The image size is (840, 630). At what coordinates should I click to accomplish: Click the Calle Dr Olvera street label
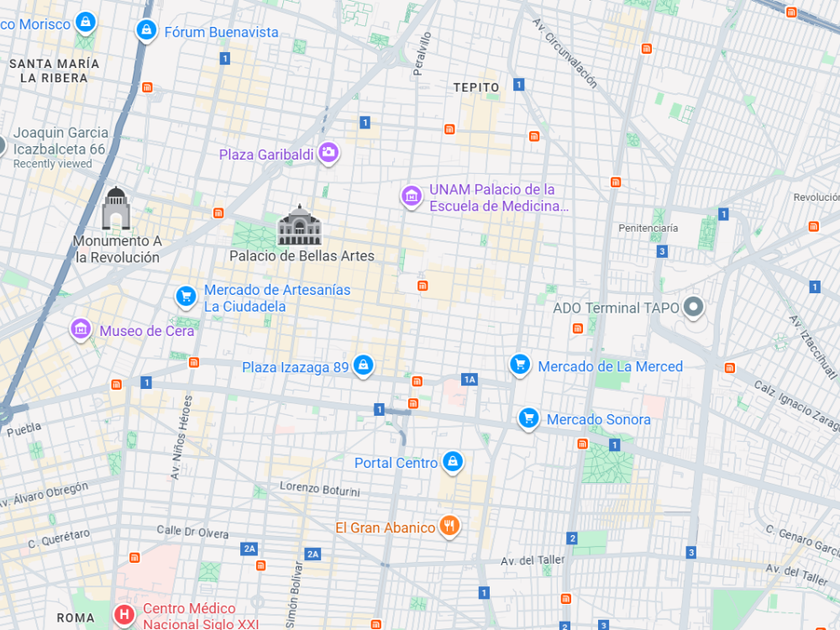click(x=192, y=531)
